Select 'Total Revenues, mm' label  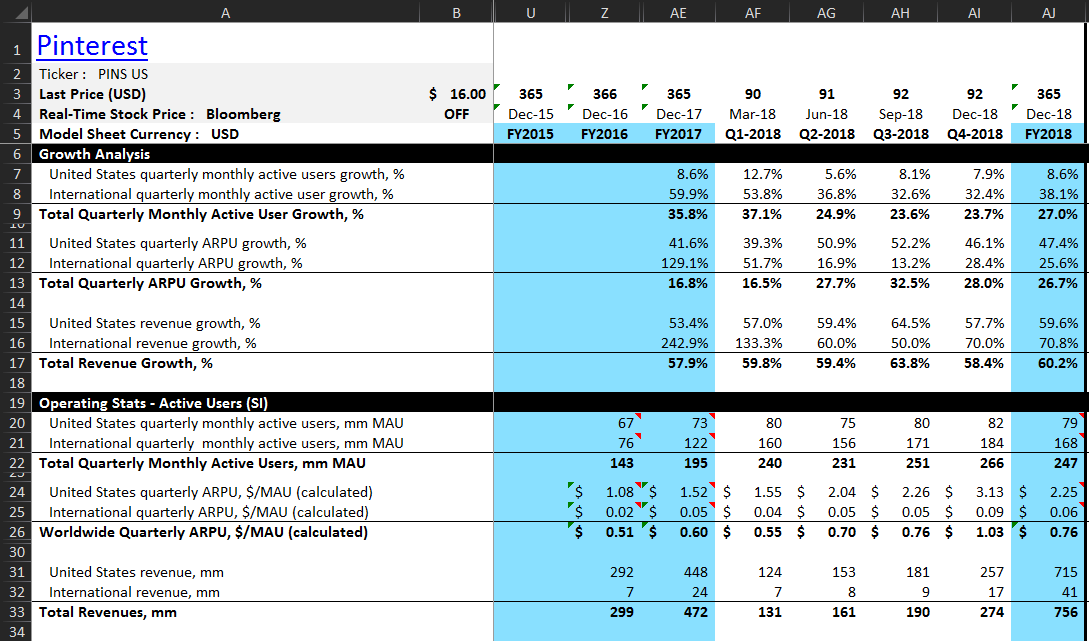tap(108, 613)
